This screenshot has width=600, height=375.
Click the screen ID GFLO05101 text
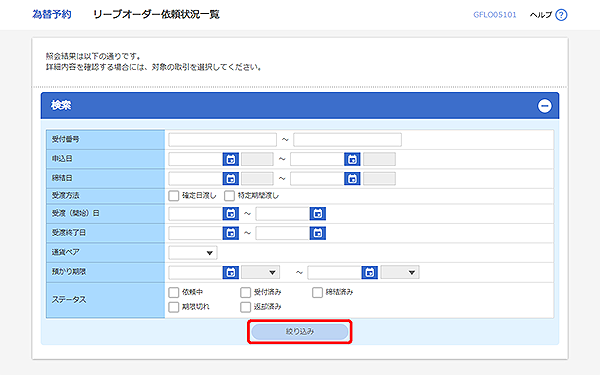pyautogui.click(x=495, y=15)
